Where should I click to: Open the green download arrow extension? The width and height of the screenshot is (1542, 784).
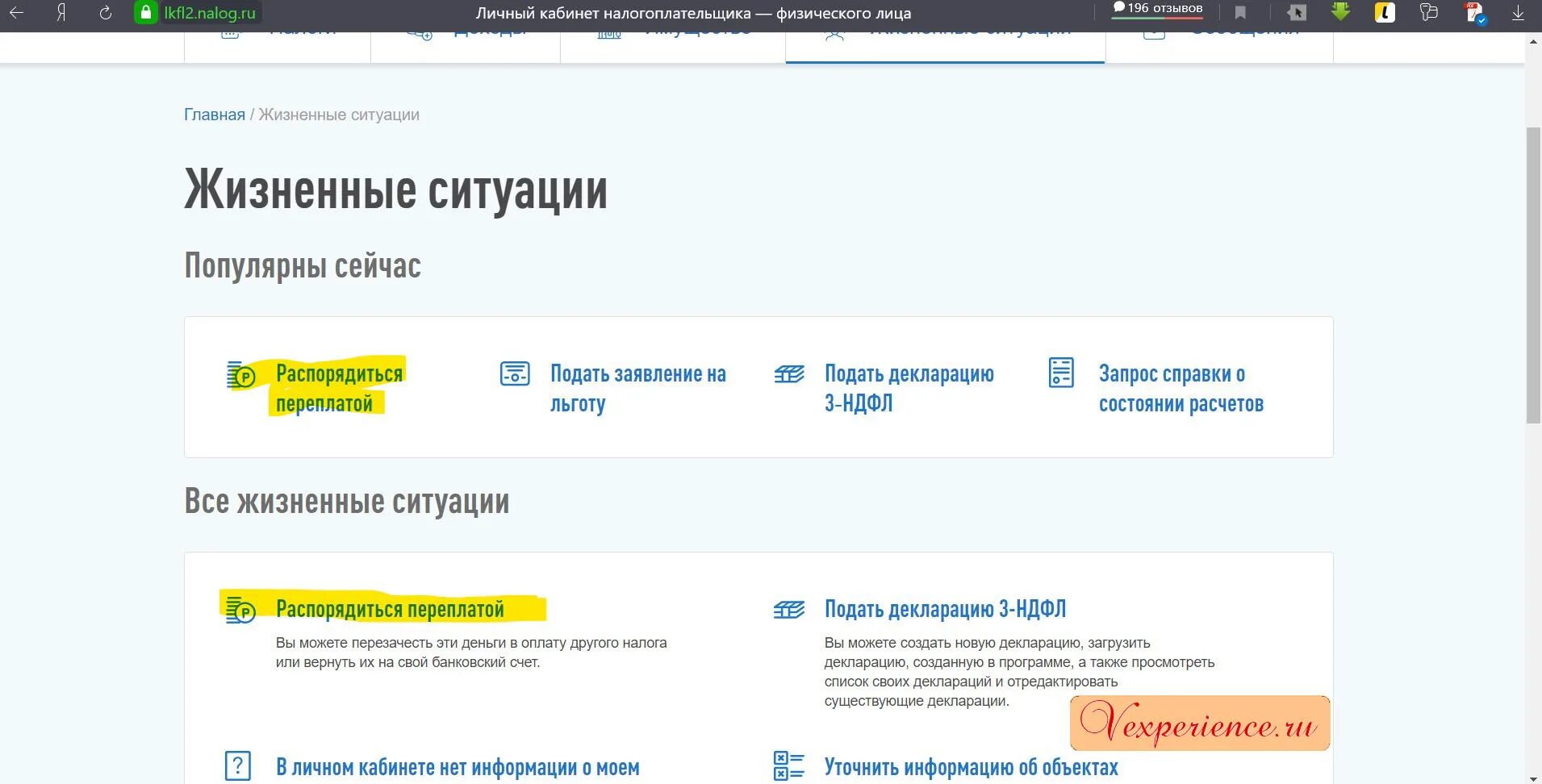[x=1340, y=12]
